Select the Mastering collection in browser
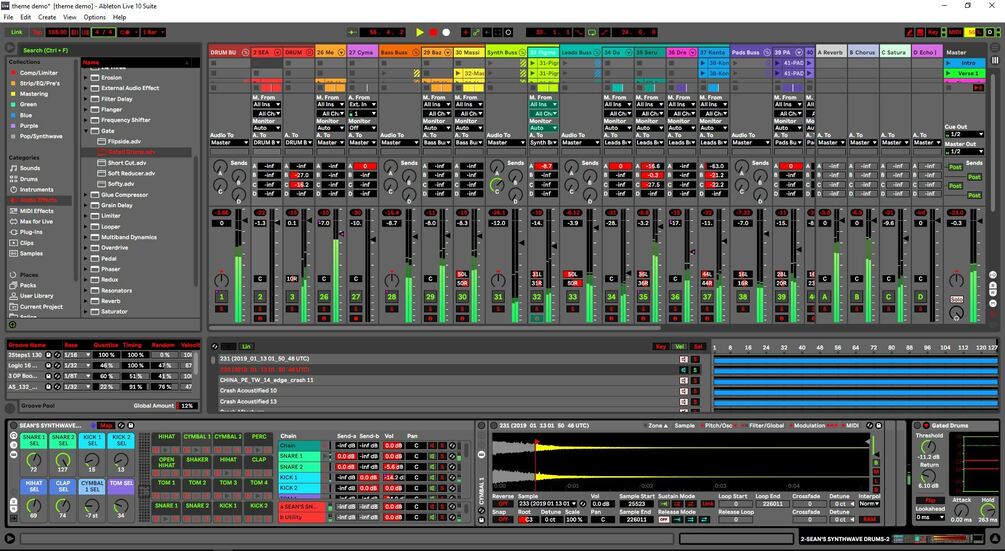Image resolution: width=1005 pixels, height=551 pixels. tap(33, 94)
